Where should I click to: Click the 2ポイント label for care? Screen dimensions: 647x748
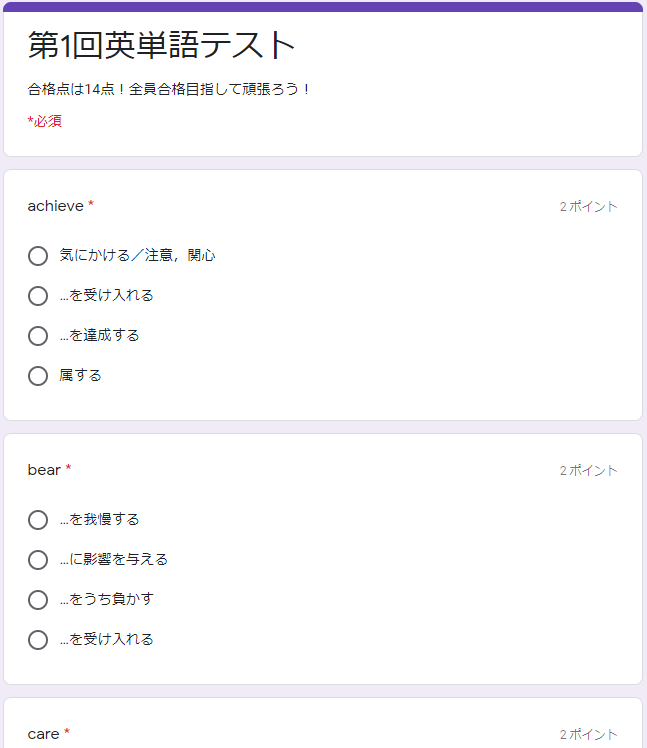click(588, 735)
